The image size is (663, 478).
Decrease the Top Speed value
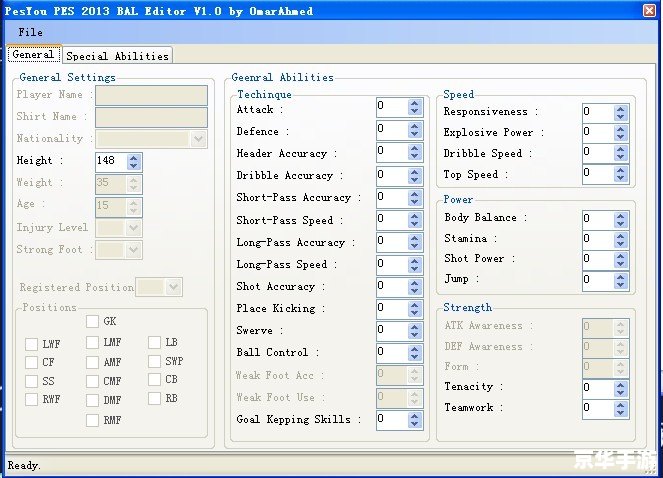point(620,178)
